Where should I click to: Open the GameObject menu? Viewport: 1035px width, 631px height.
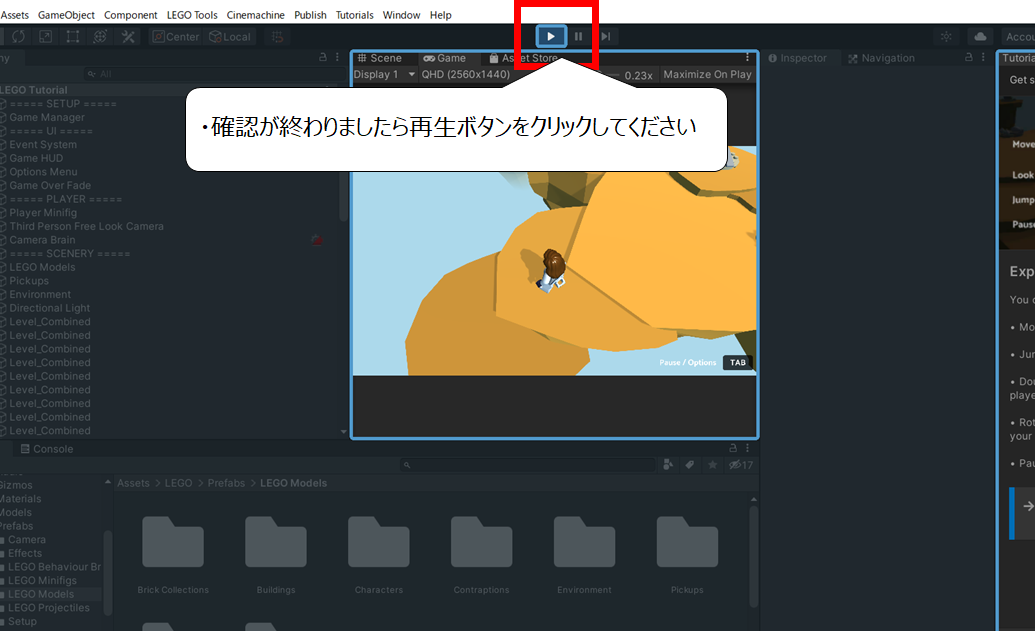66,15
